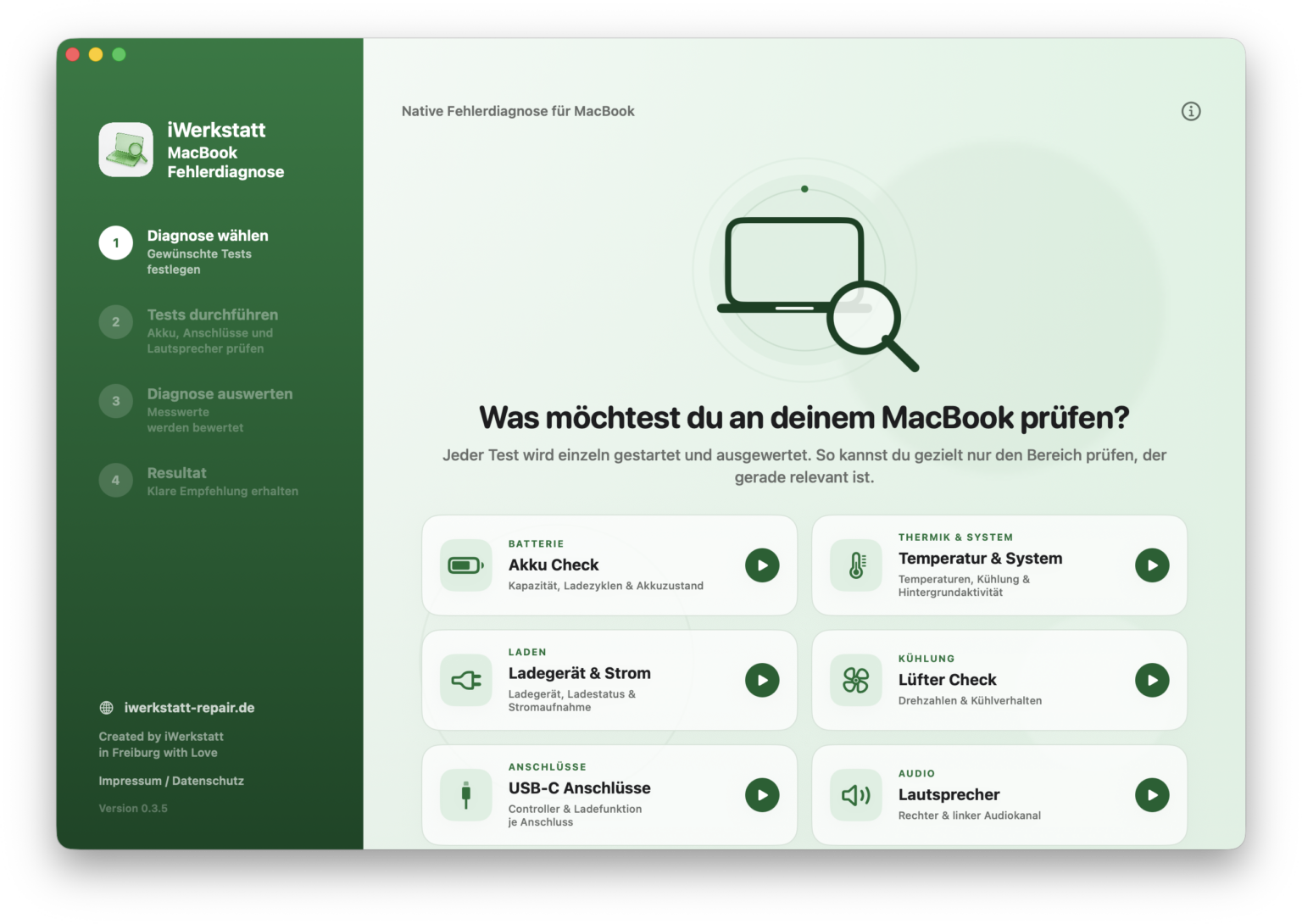This screenshot has height=924, width=1302.
Task: Open Impressum / Datenschutz link
Action: 171,781
